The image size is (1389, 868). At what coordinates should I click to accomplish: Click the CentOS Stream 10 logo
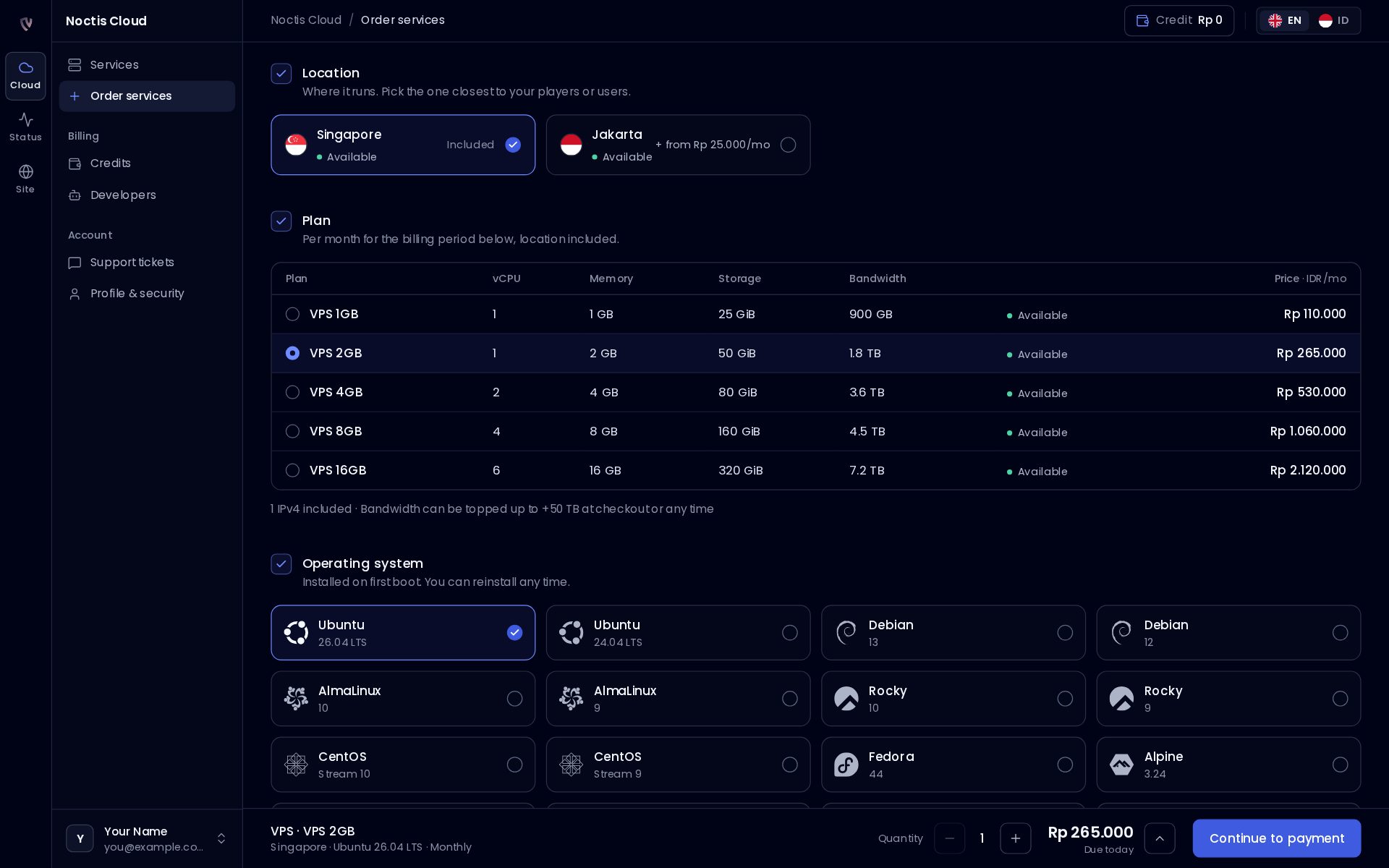point(296,764)
